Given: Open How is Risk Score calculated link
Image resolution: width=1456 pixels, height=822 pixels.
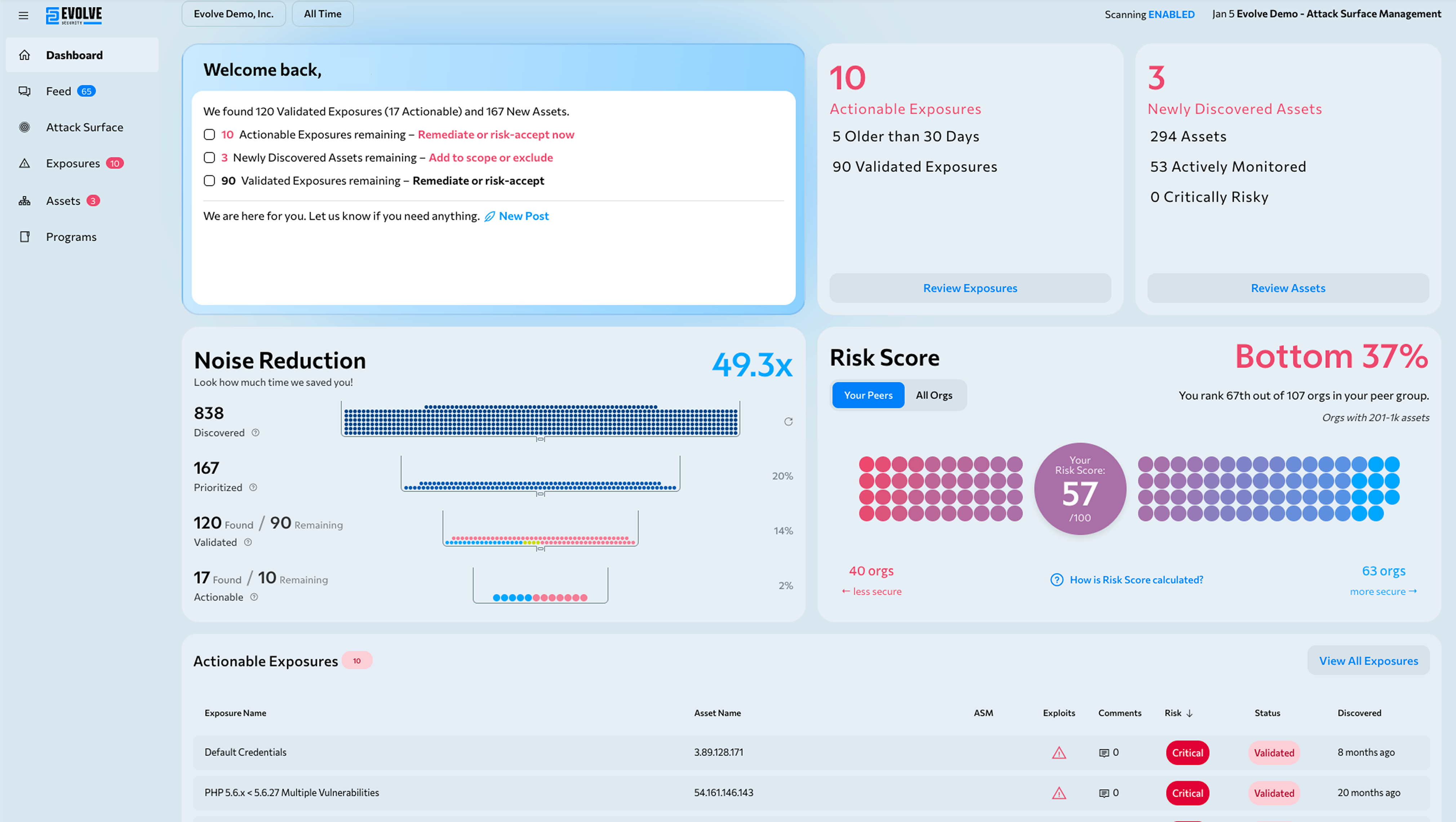Looking at the screenshot, I should [x=1136, y=579].
